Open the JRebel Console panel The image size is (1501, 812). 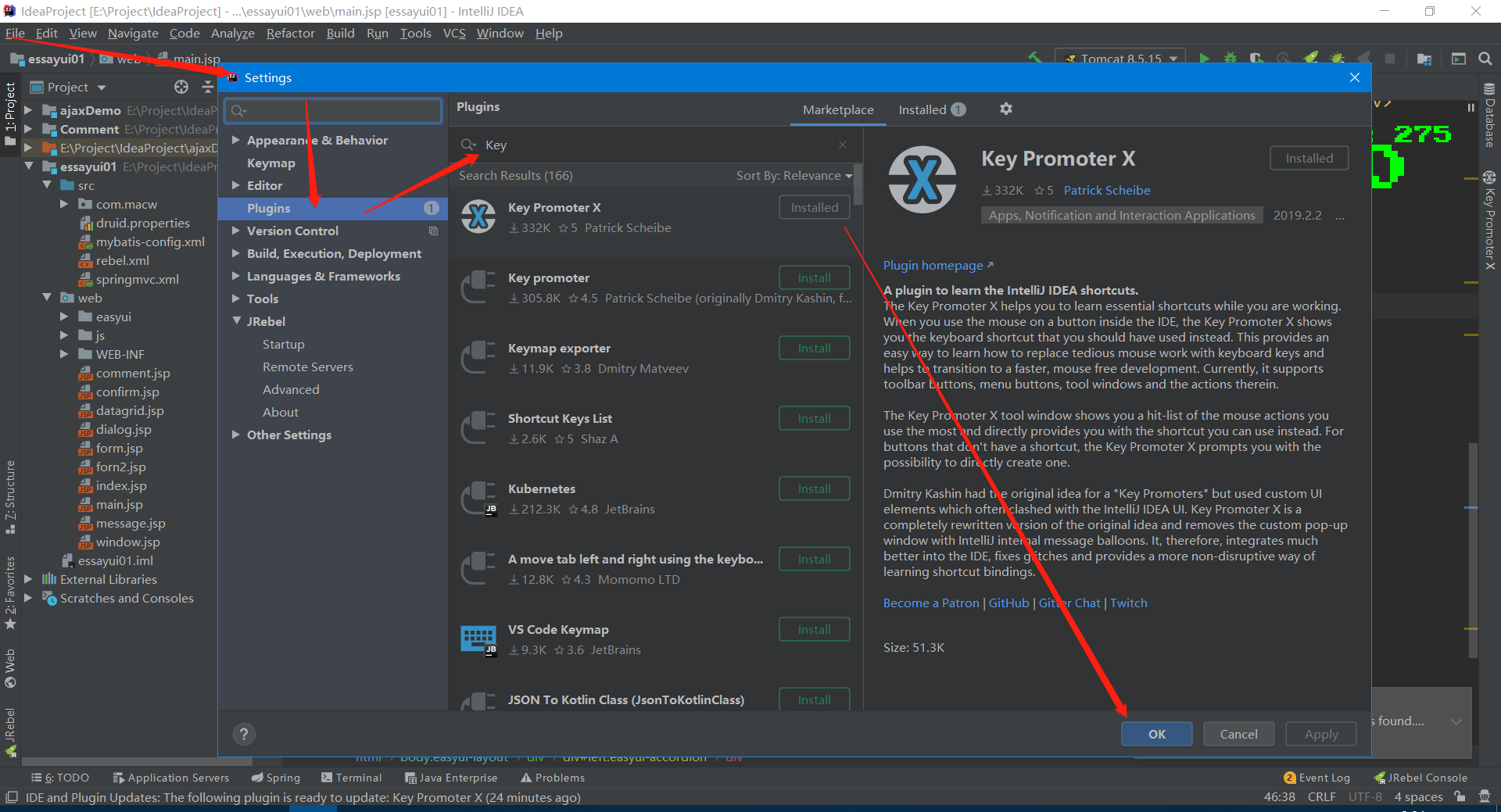1420,778
